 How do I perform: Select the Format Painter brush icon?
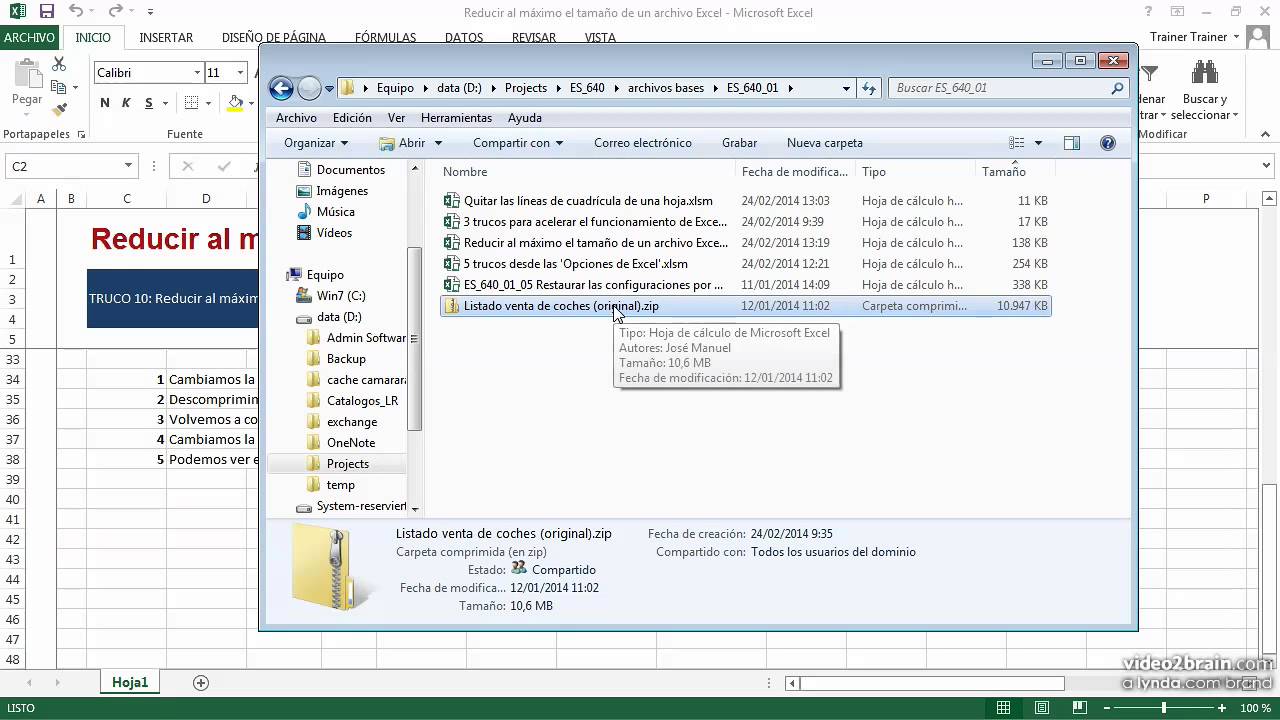pos(59,109)
